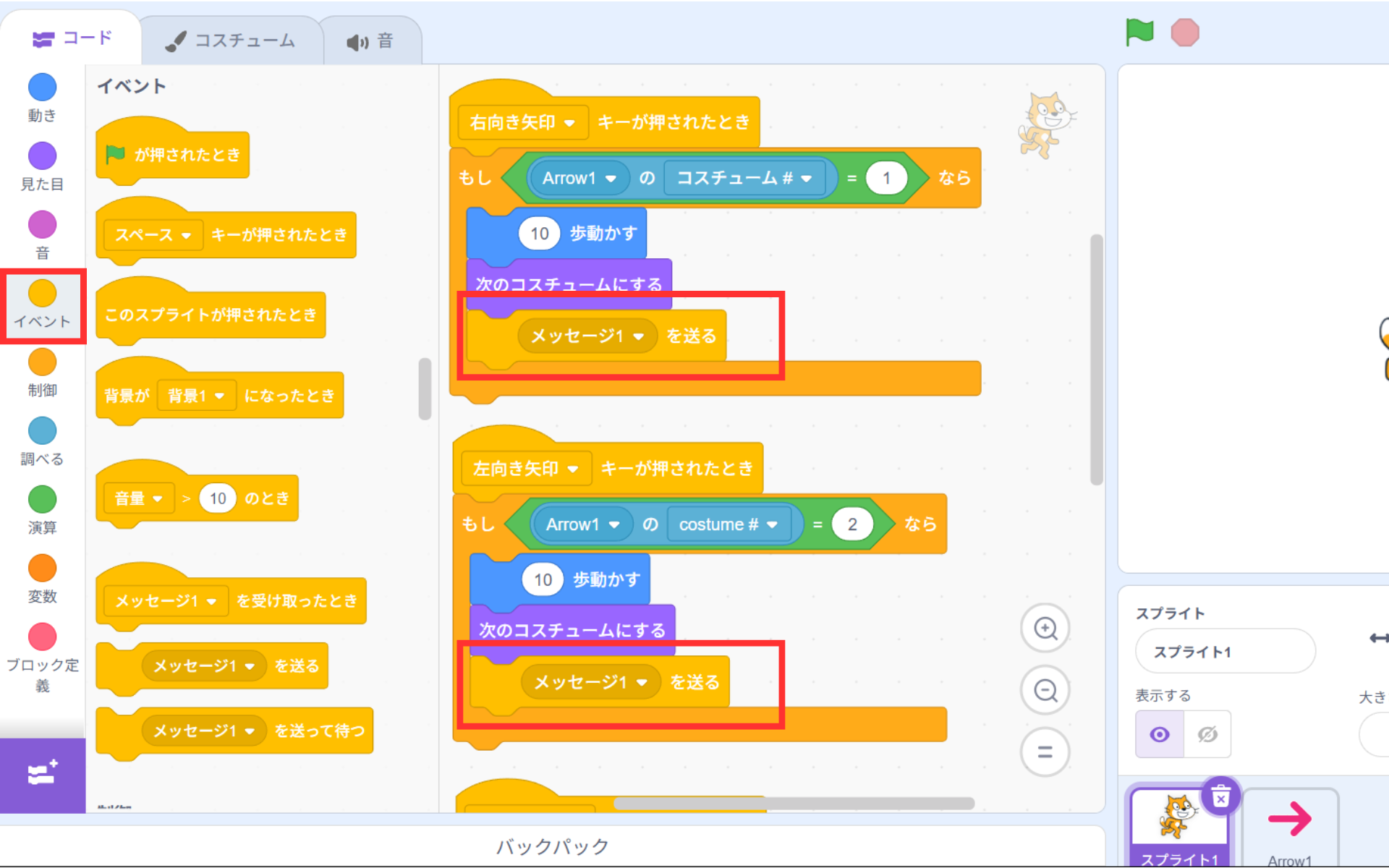This screenshot has width=1389, height=868.
Task: Click the green flag to run
Action: [1139, 33]
